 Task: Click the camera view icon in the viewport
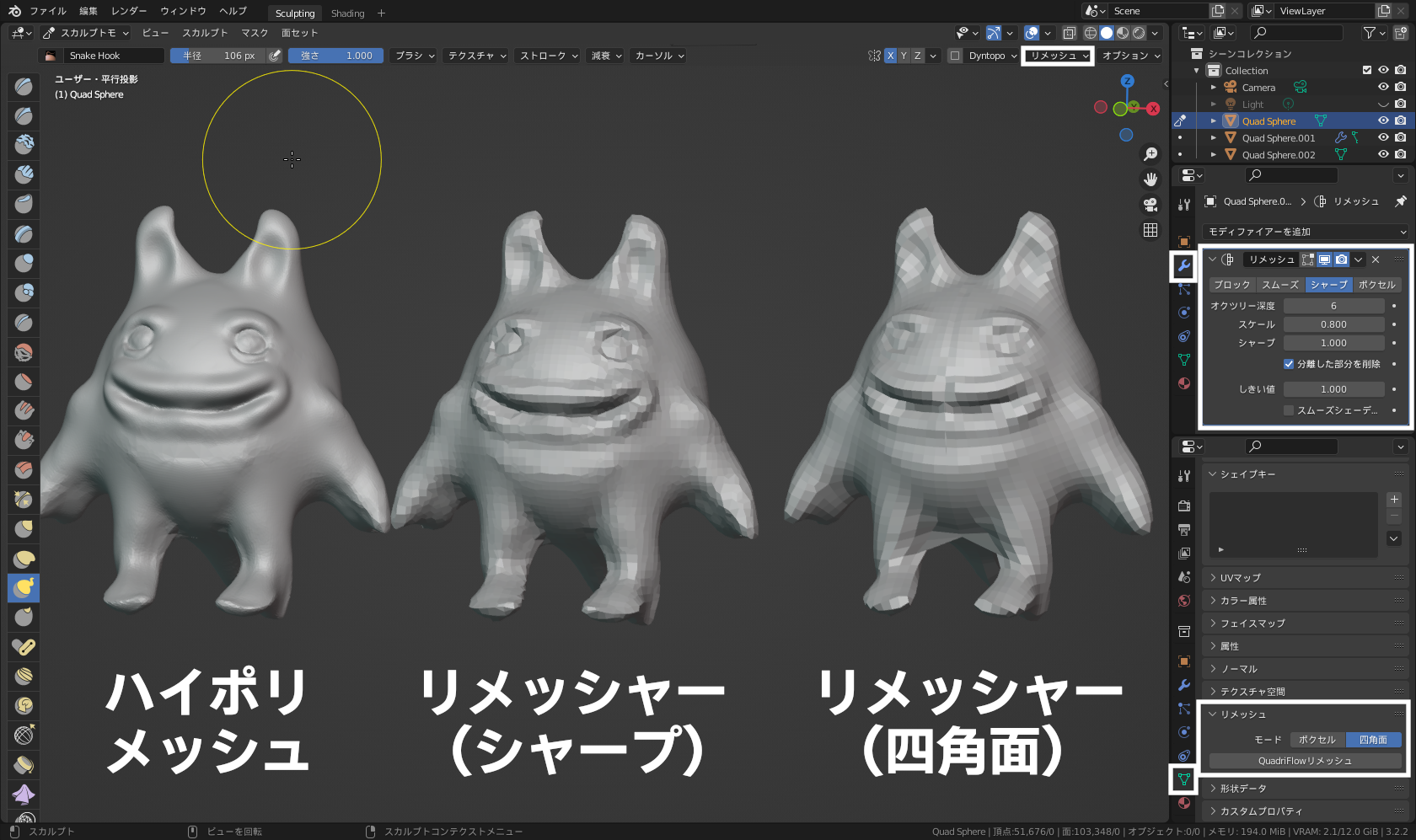[1150, 204]
